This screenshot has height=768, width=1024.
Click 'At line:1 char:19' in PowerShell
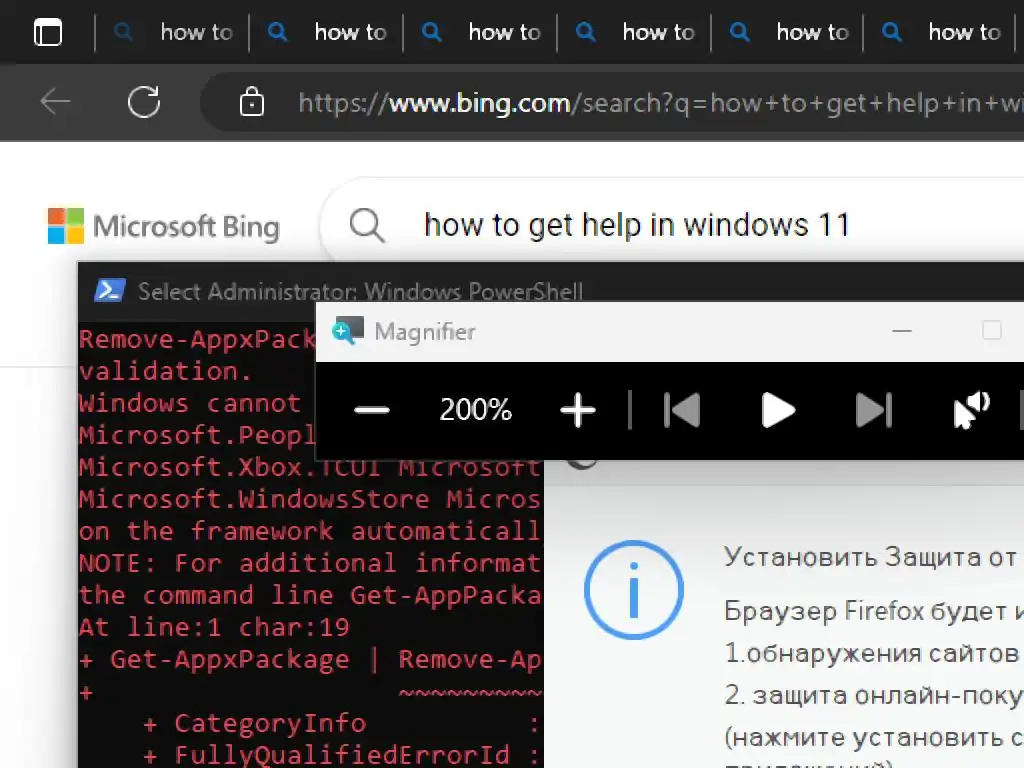(x=214, y=627)
